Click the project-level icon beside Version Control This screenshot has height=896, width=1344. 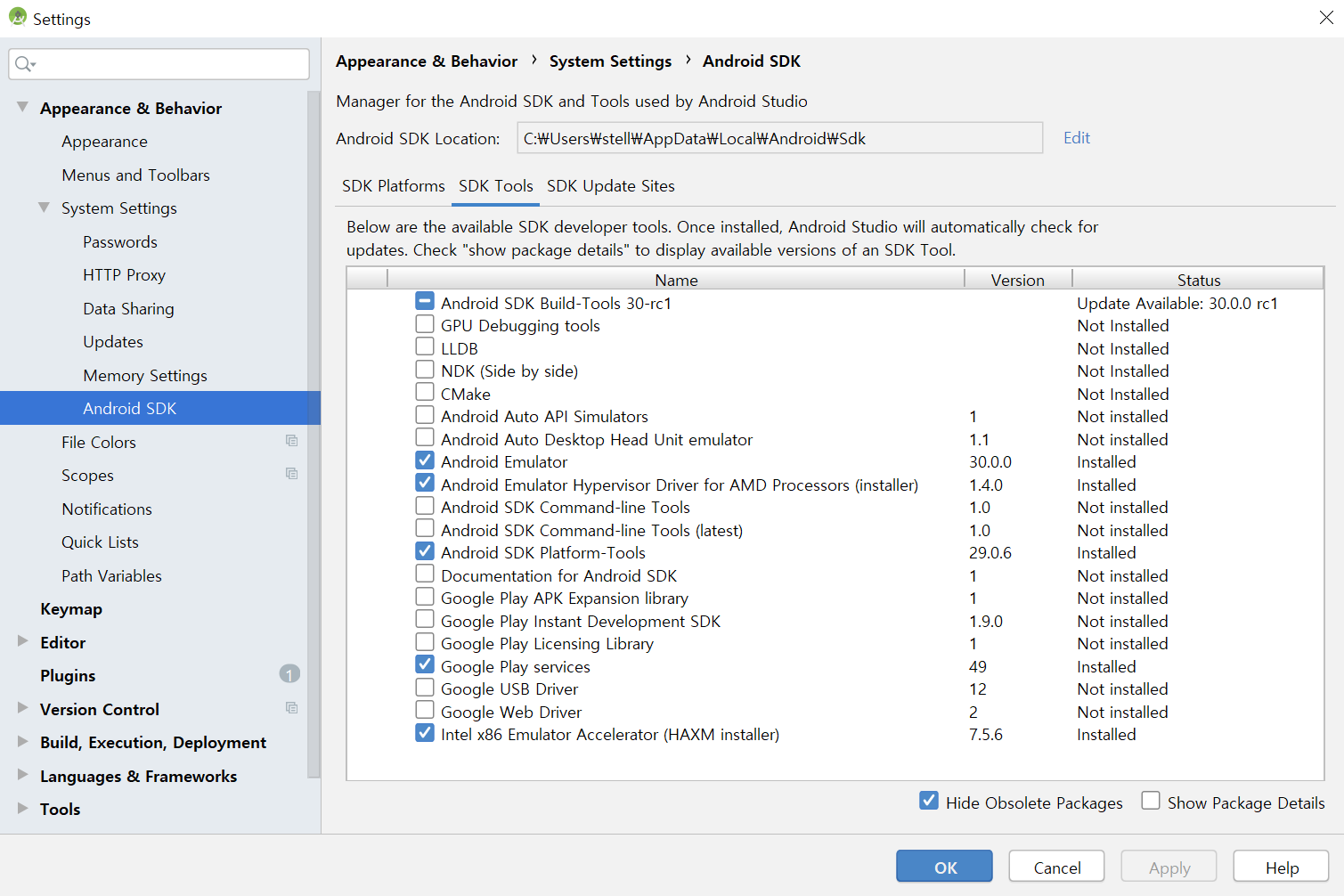pos(291,708)
